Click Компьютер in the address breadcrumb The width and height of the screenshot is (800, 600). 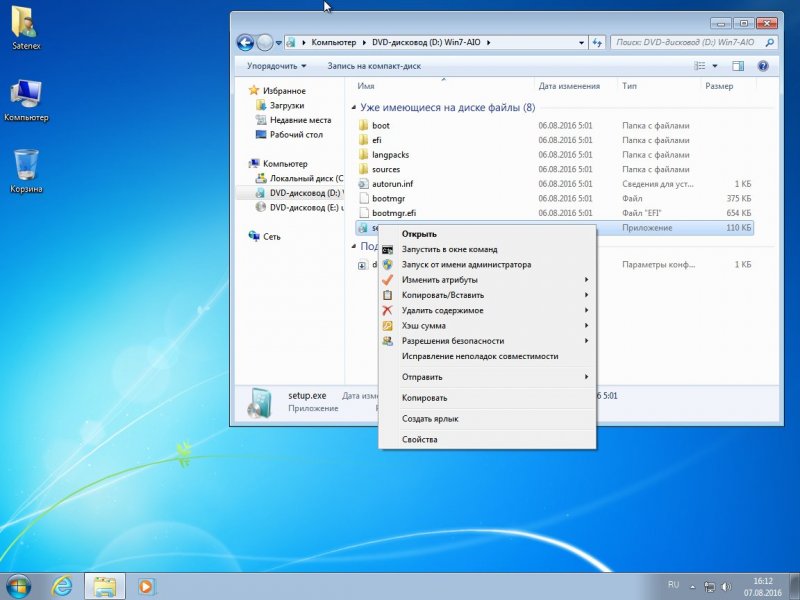(x=334, y=42)
